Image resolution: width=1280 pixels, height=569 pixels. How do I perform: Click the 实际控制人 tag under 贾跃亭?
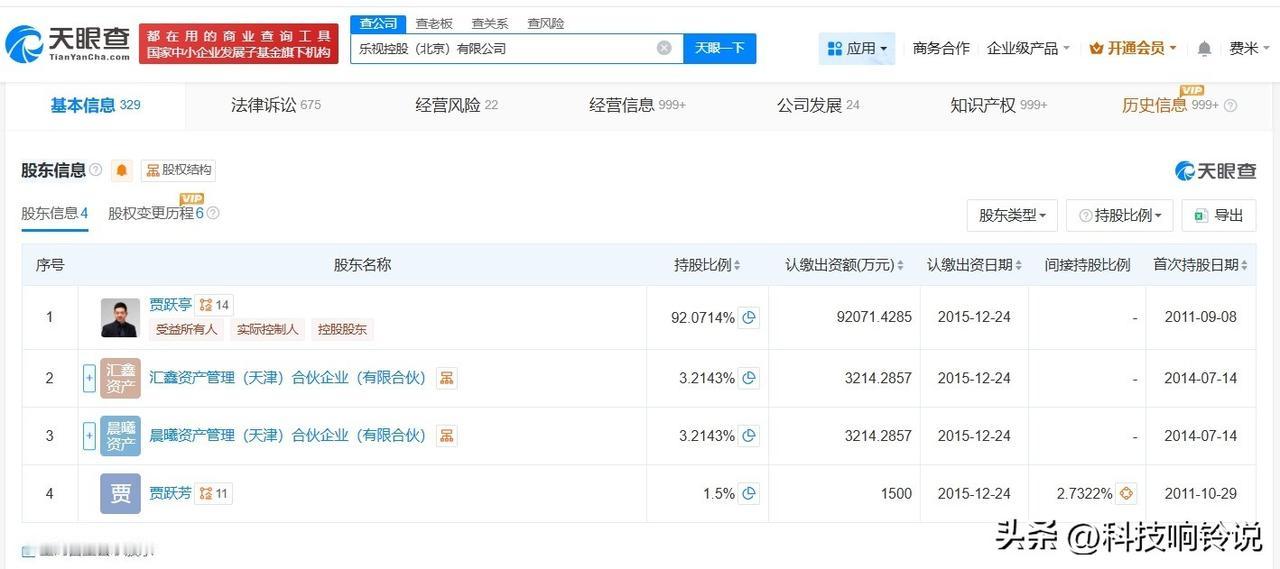tap(267, 329)
